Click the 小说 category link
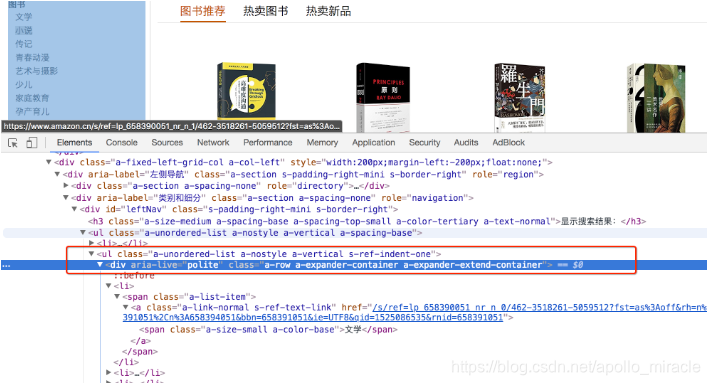Viewport: 710px width, 385px height. click(x=24, y=30)
